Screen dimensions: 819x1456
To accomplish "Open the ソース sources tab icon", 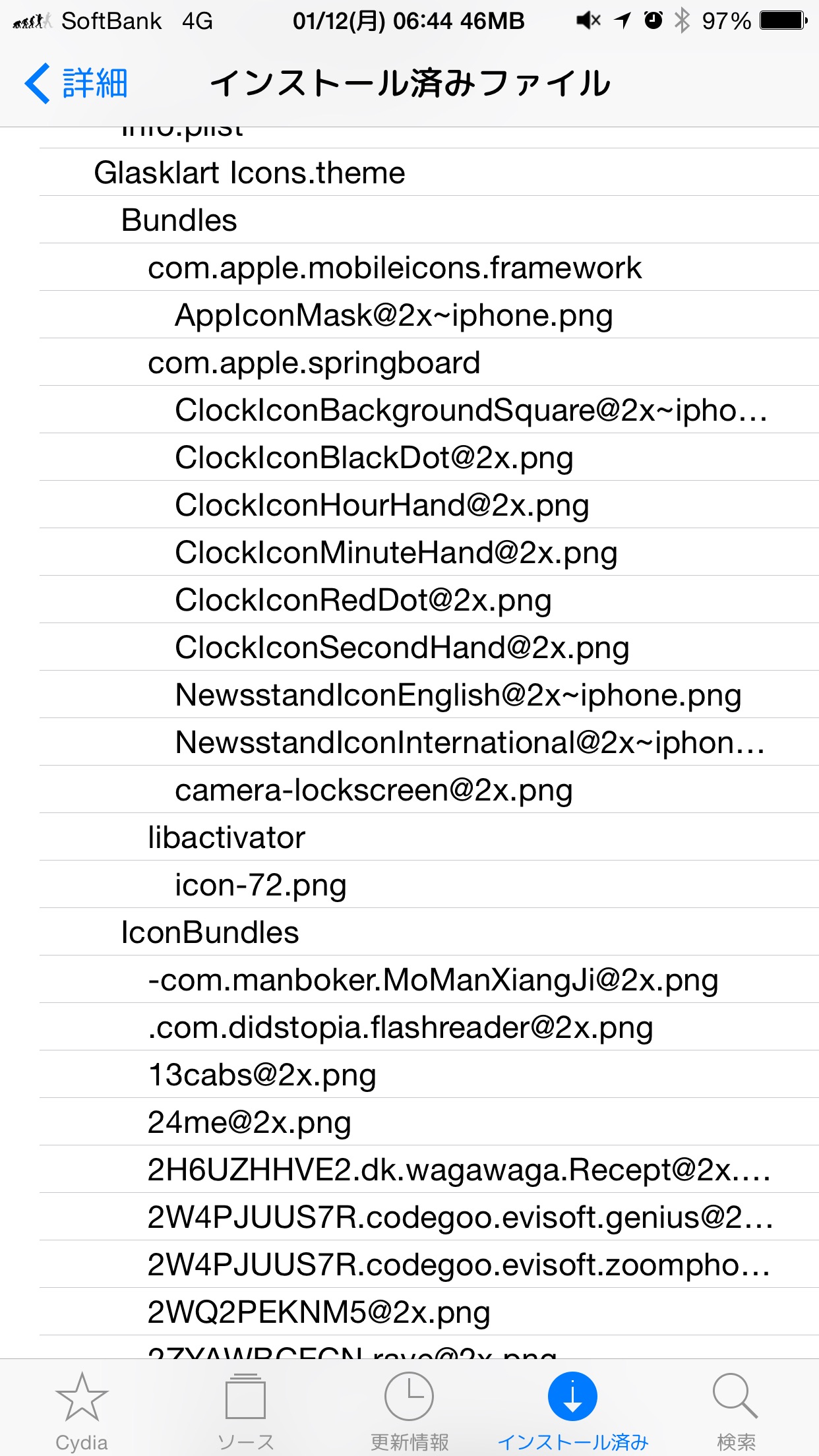I will (245, 1397).
